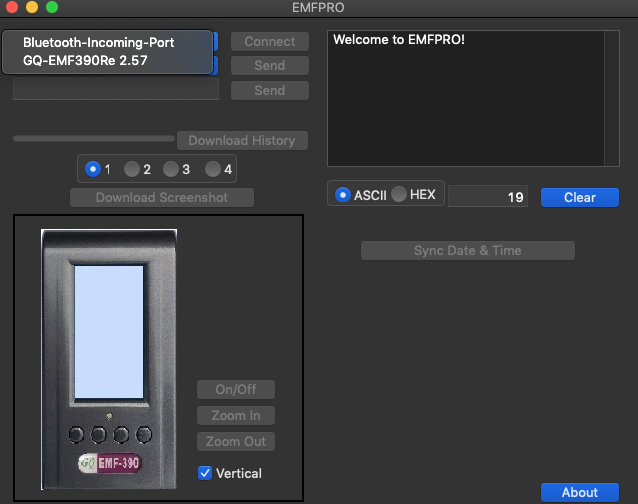This screenshot has height=504, width=638.
Task: Click Sync Date & Time button
Action: (468, 250)
